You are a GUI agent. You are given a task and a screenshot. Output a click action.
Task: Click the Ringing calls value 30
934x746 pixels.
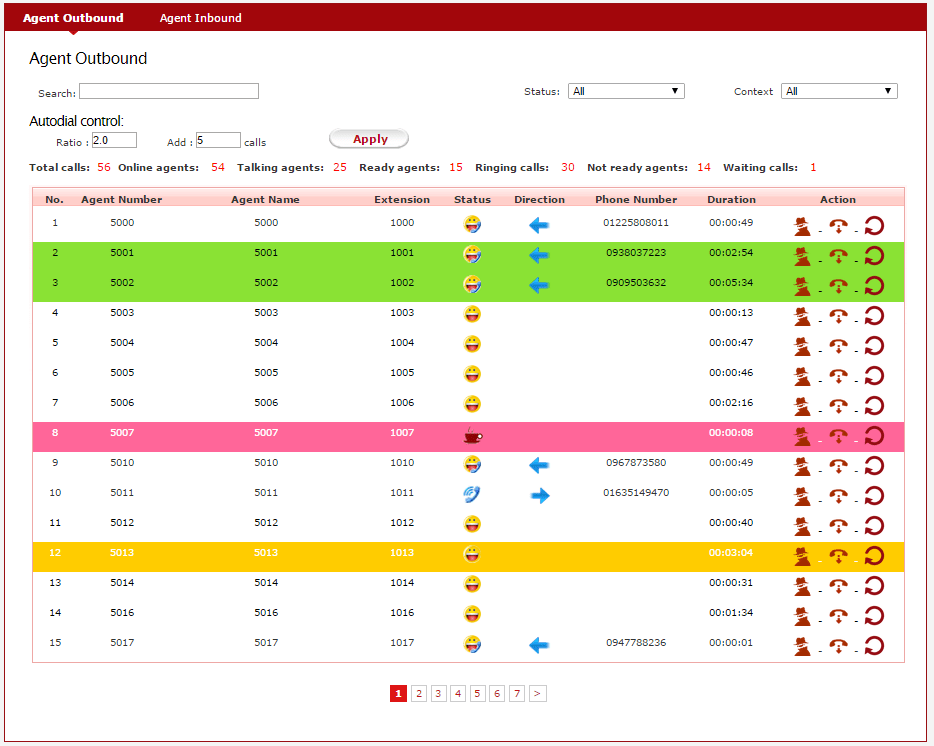568,167
